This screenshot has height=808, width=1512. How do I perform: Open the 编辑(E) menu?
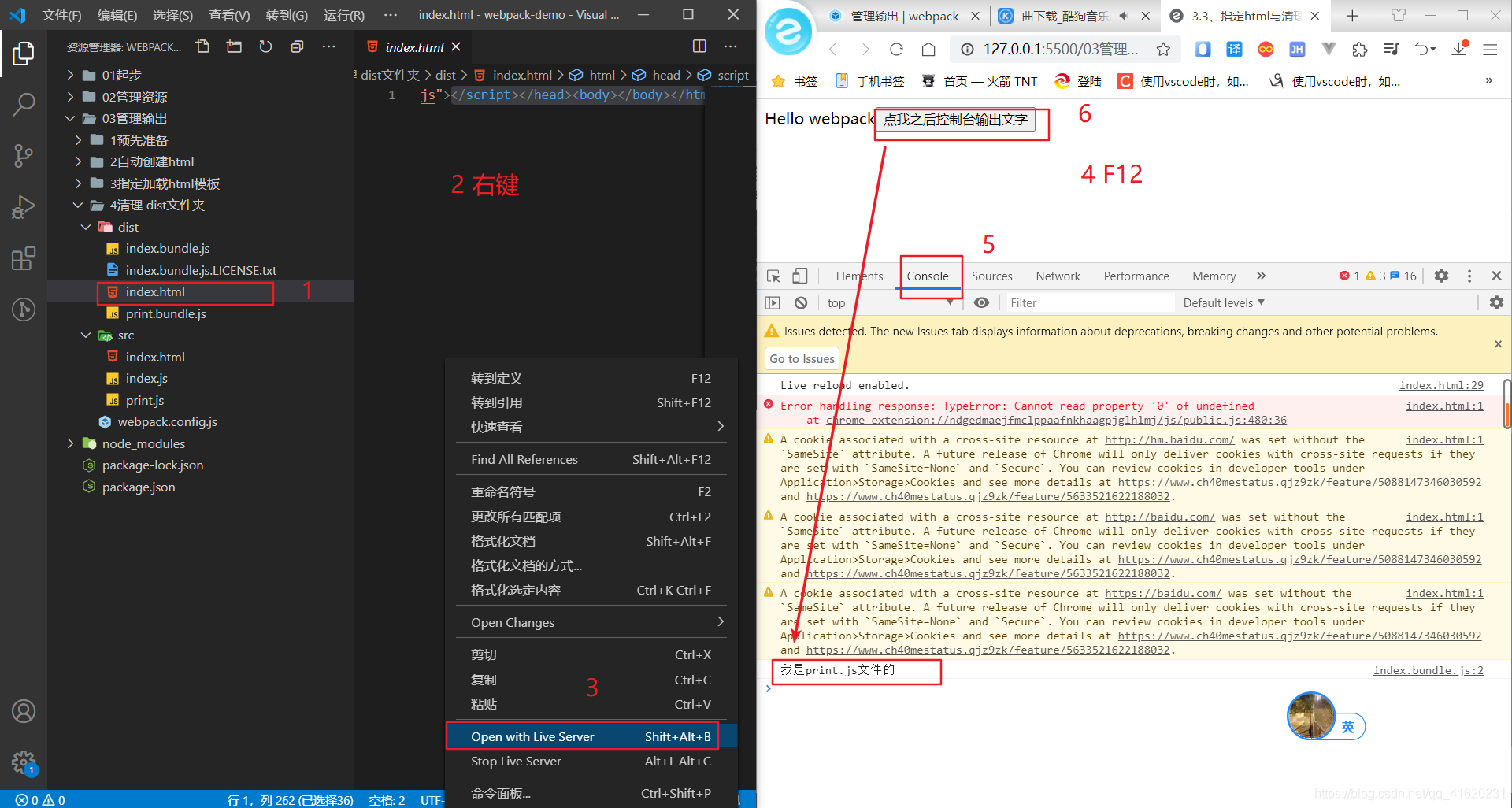(117, 15)
